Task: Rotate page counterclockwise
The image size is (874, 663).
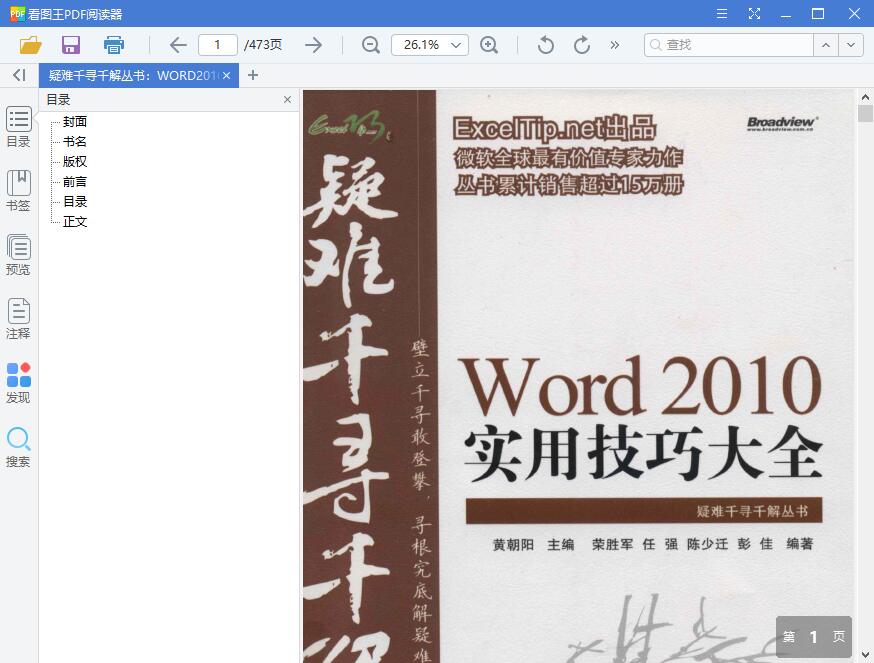Action: [x=546, y=45]
